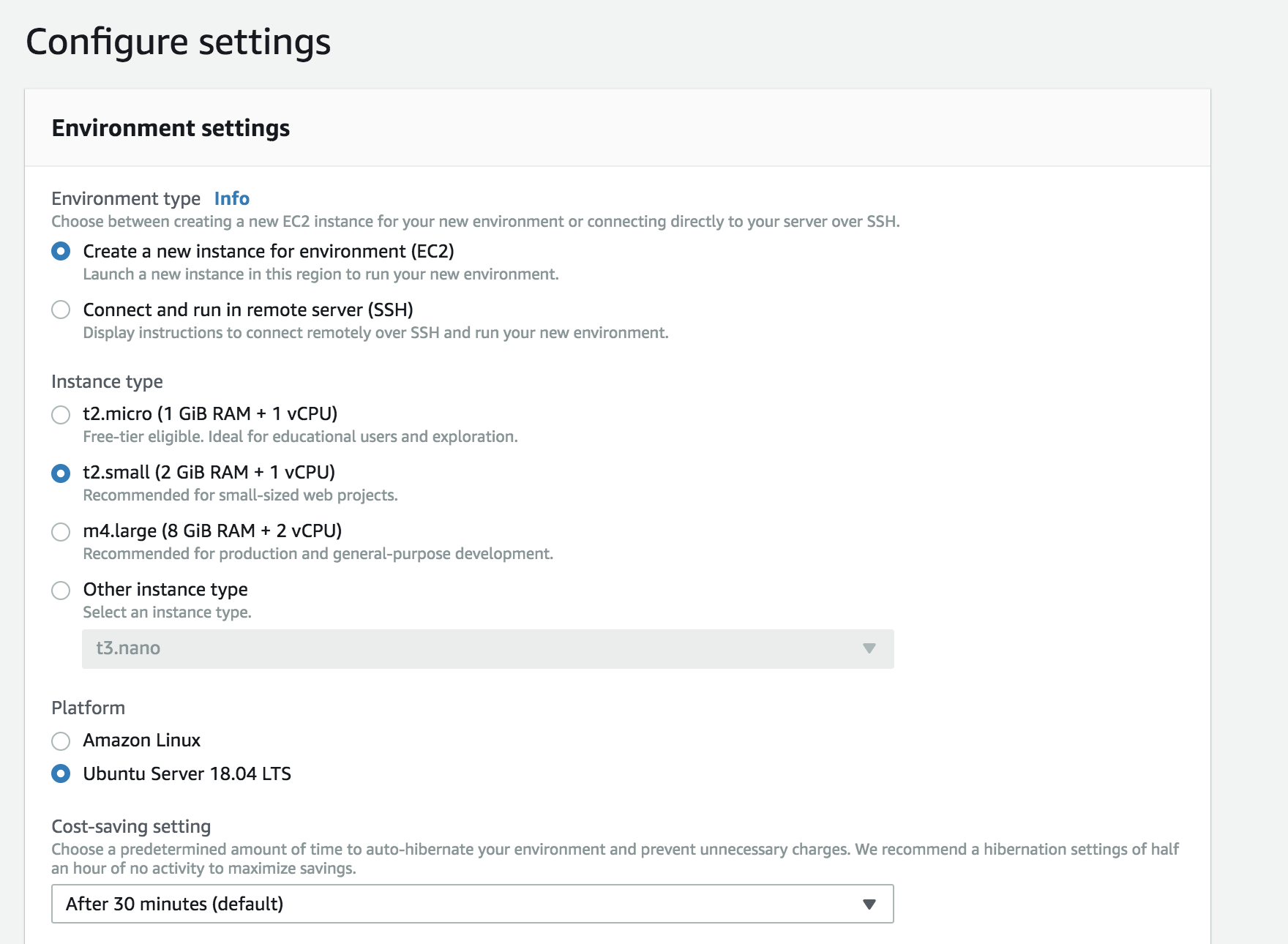Click the t2.micro free-tier label text

tap(300, 436)
